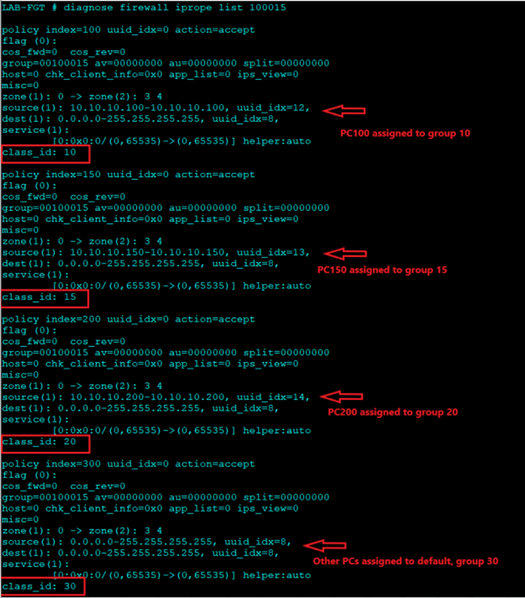525x598 pixels.
Task: Click the red arrow beside 10.10.10.150 source
Action: click(x=345, y=254)
